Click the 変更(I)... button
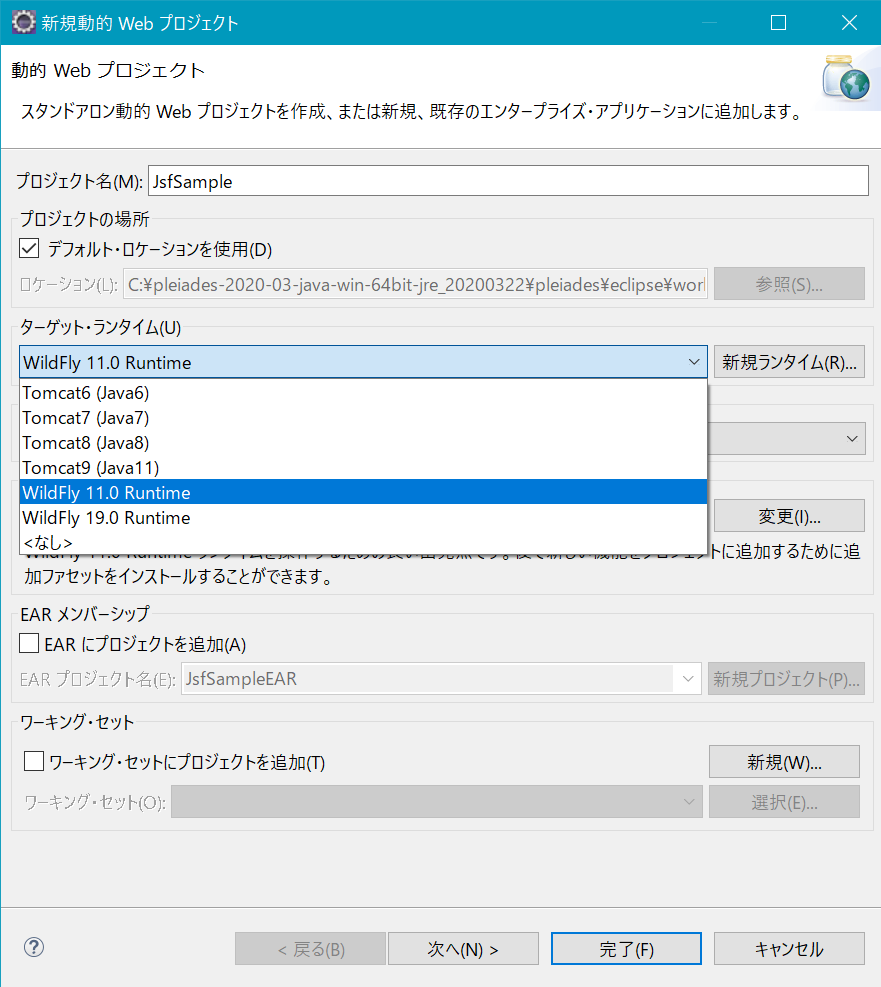Screen dimensions: 881x987 coord(789,516)
